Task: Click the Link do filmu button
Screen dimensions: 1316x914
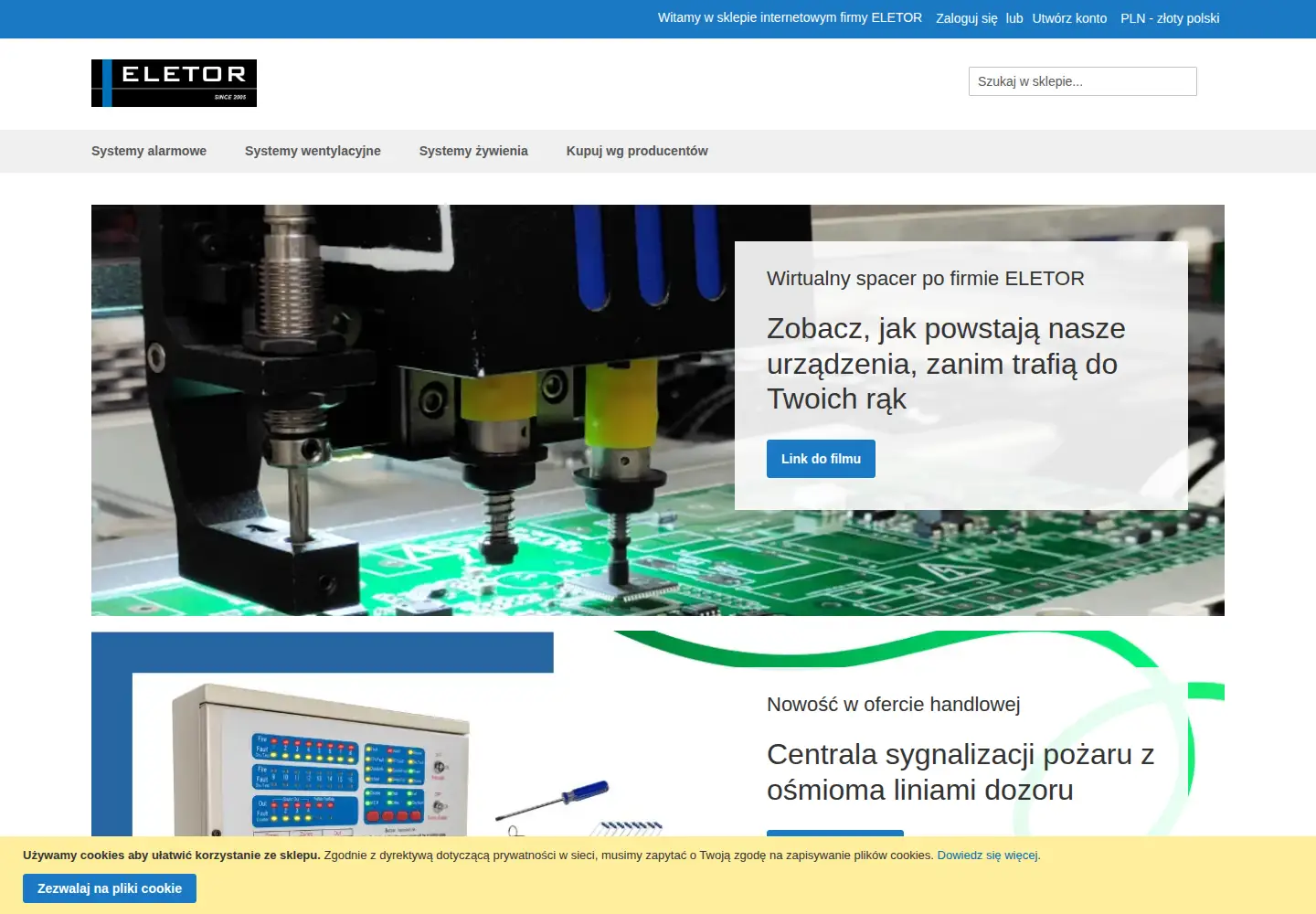Action: (821, 459)
